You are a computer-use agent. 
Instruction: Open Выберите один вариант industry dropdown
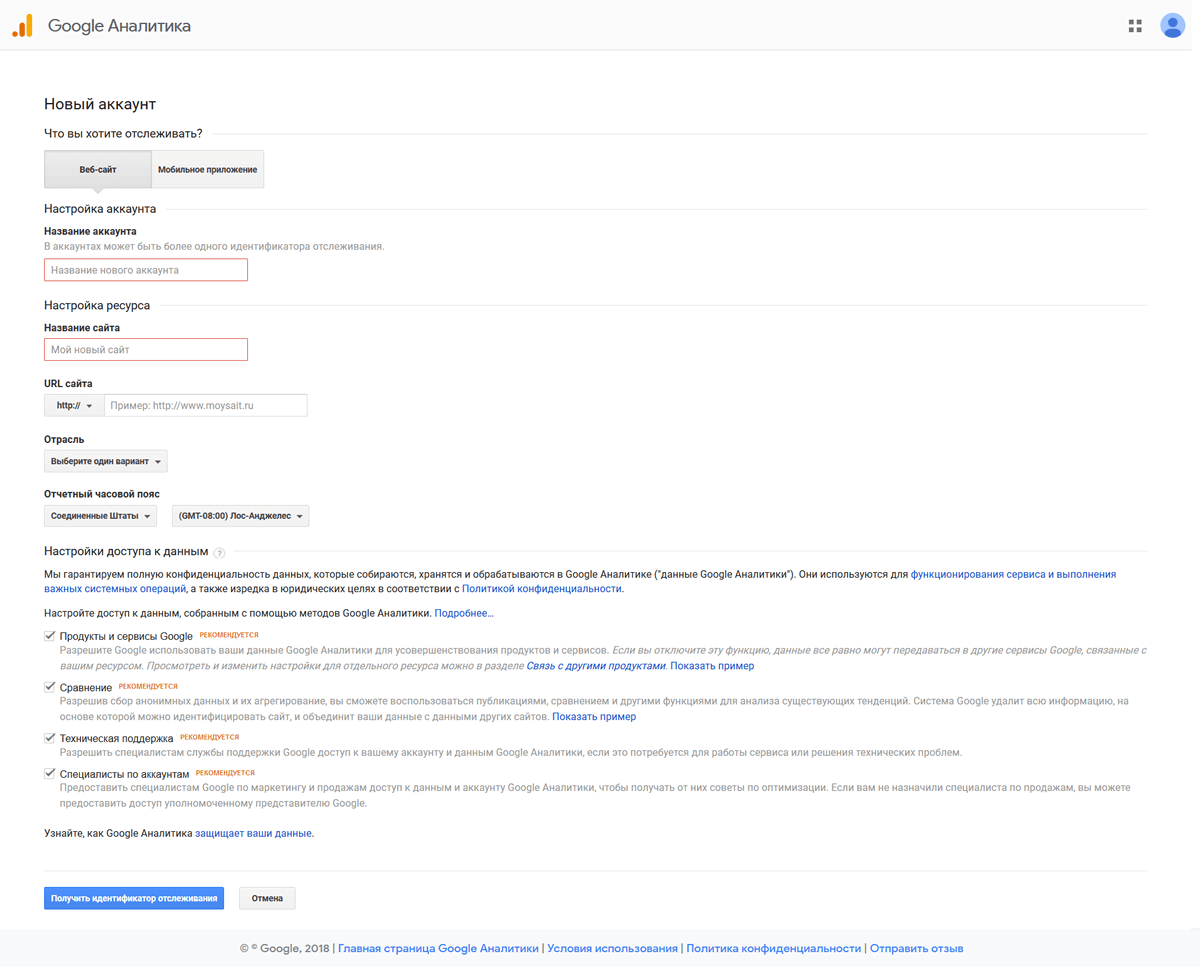click(x=106, y=461)
